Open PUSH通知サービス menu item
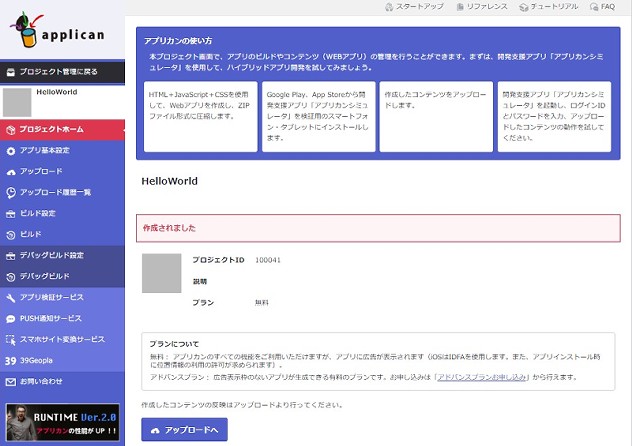This screenshot has height=446, width=632. click(62, 318)
